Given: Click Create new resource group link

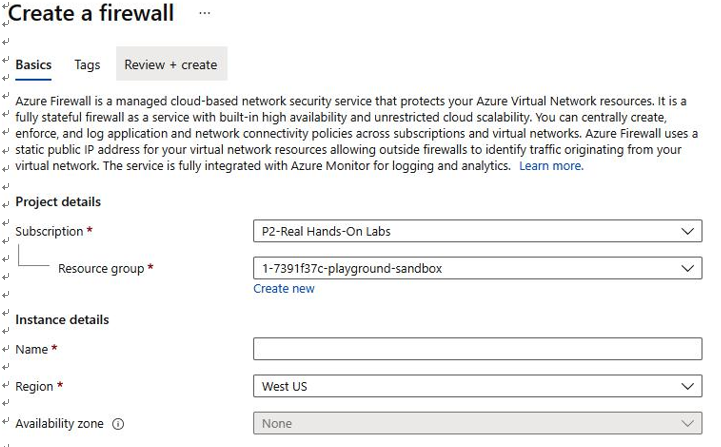Looking at the screenshot, I should tap(284, 289).
